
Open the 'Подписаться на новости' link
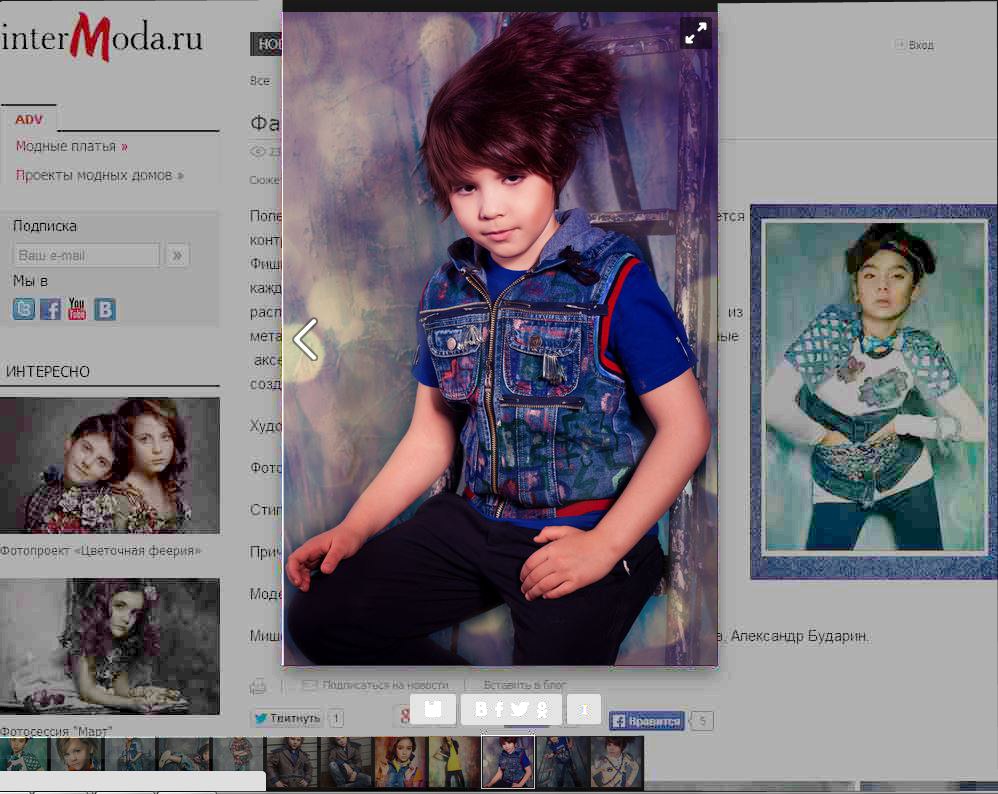coord(385,685)
